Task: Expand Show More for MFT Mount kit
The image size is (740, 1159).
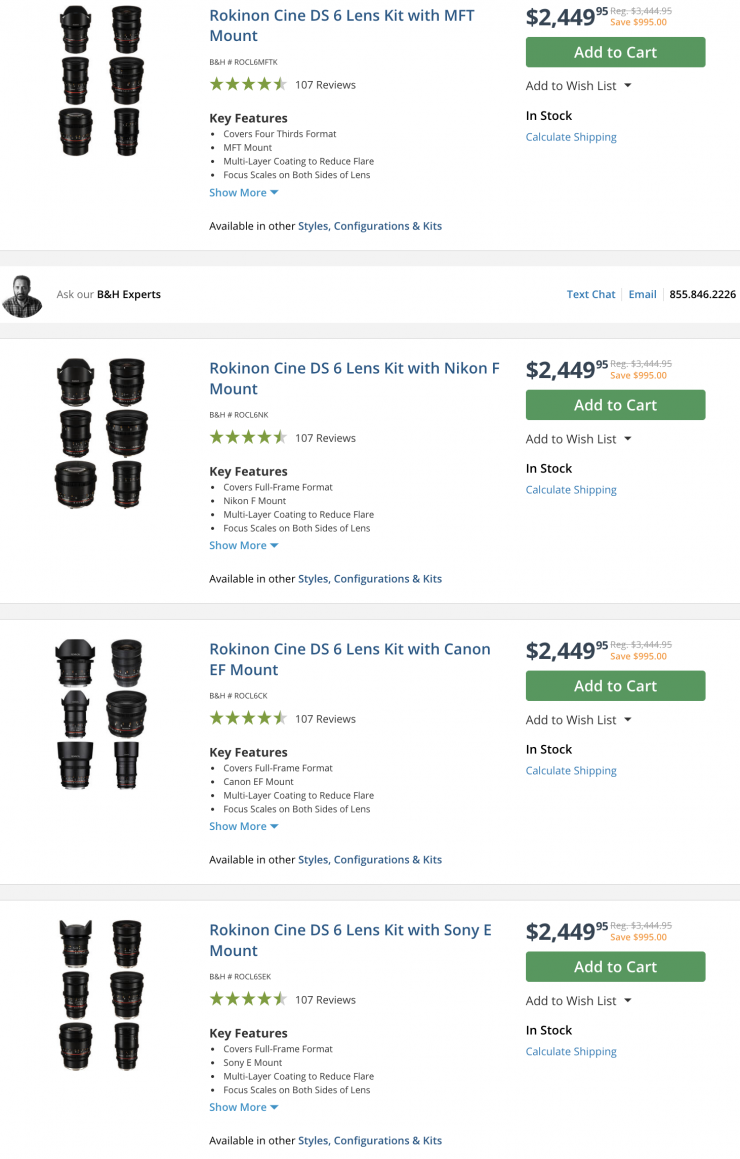Action: 243,193
